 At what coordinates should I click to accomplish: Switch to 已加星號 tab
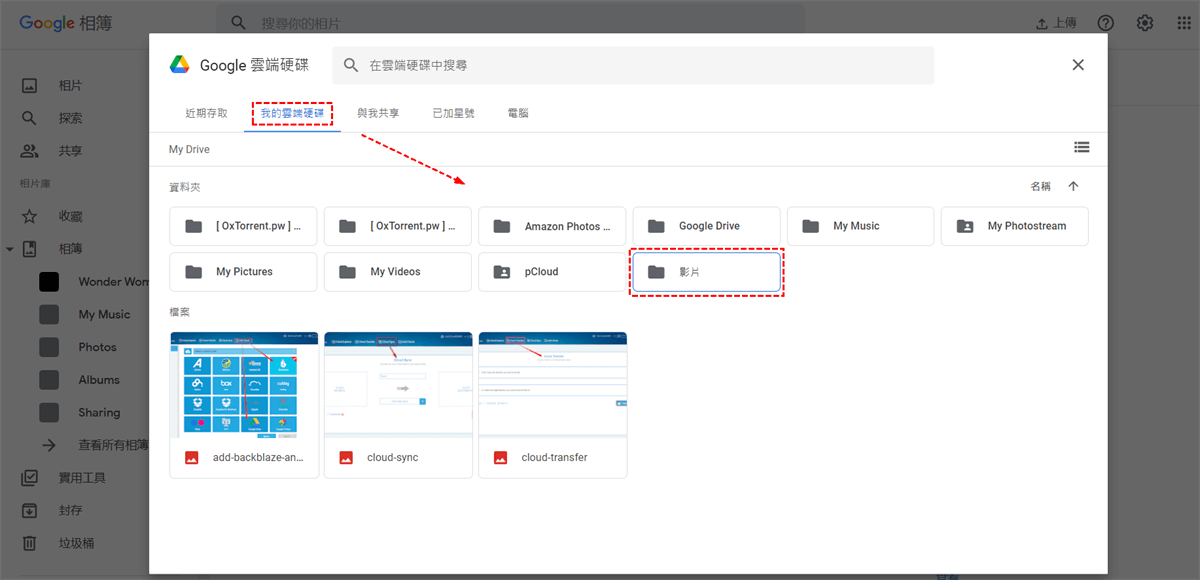pyautogui.click(x=453, y=113)
